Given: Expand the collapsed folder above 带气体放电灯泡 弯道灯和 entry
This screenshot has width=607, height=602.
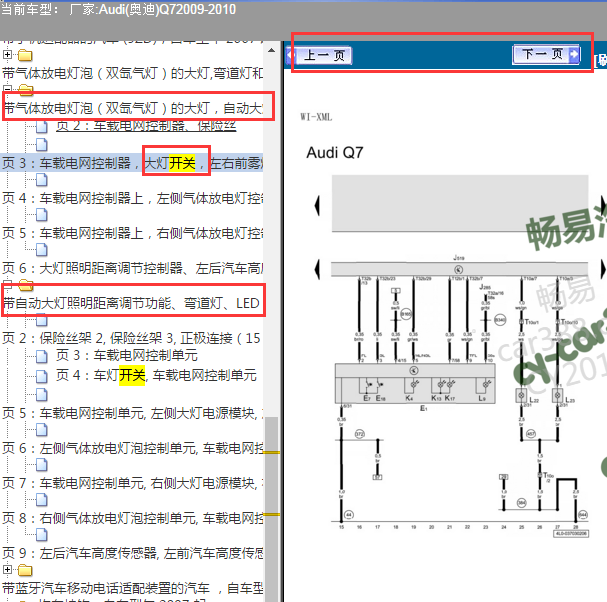Looking at the screenshot, I should (7, 54).
